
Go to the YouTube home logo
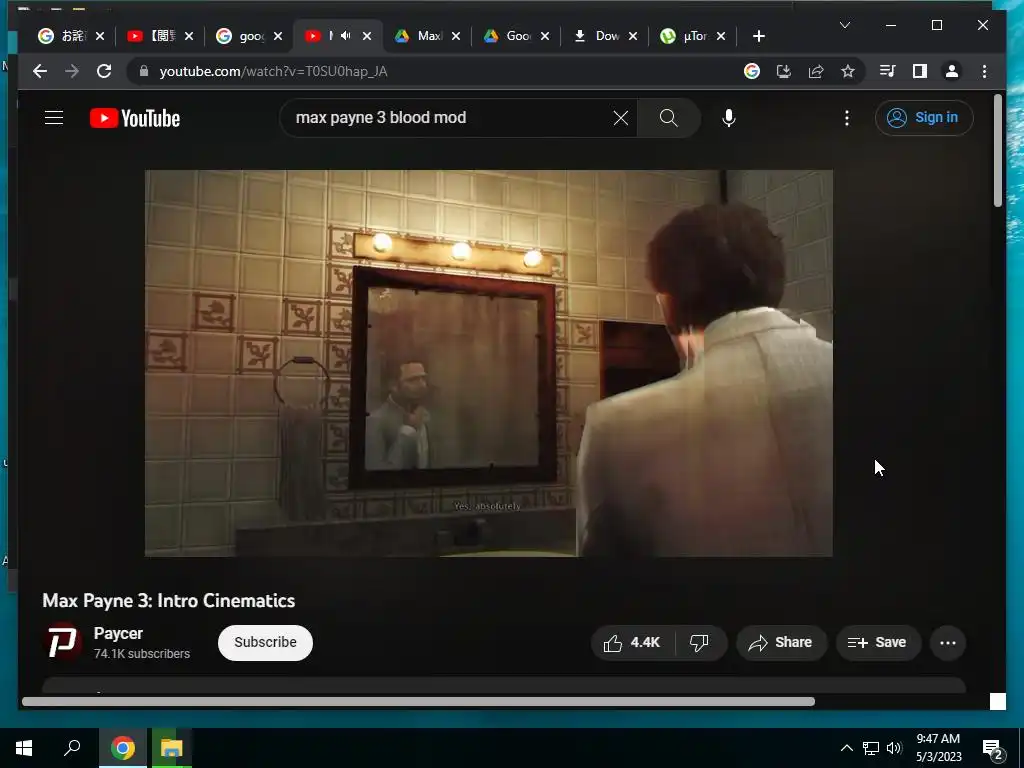(135, 118)
